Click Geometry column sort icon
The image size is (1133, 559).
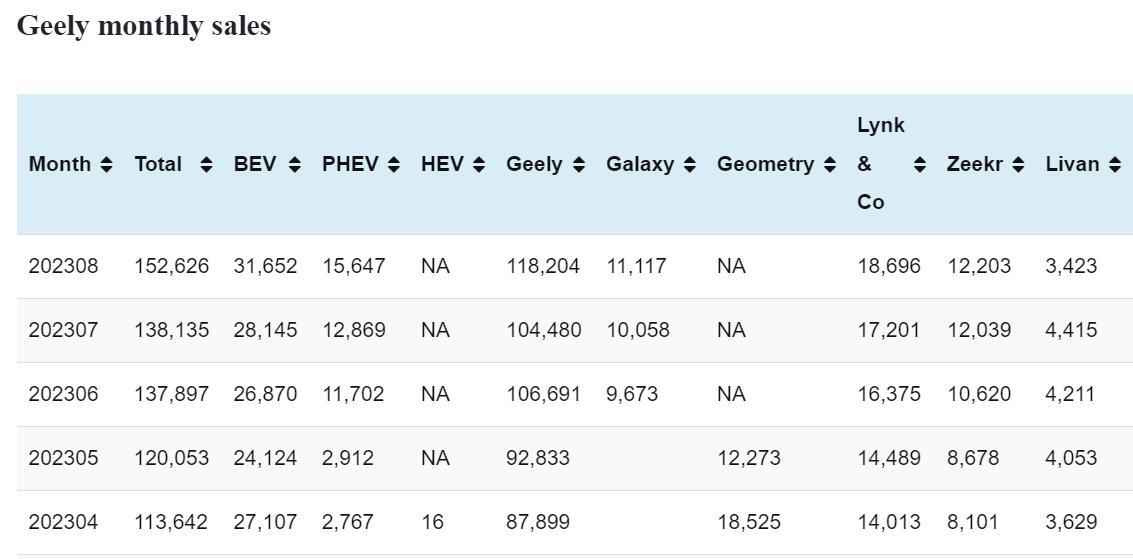point(830,164)
